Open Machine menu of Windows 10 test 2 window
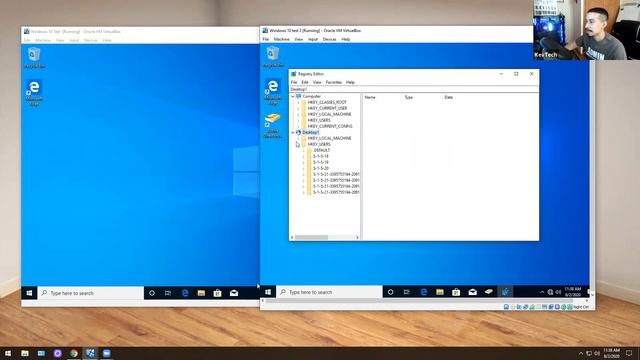Image resolution: width=640 pixels, height=360 pixels. [281, 40]
